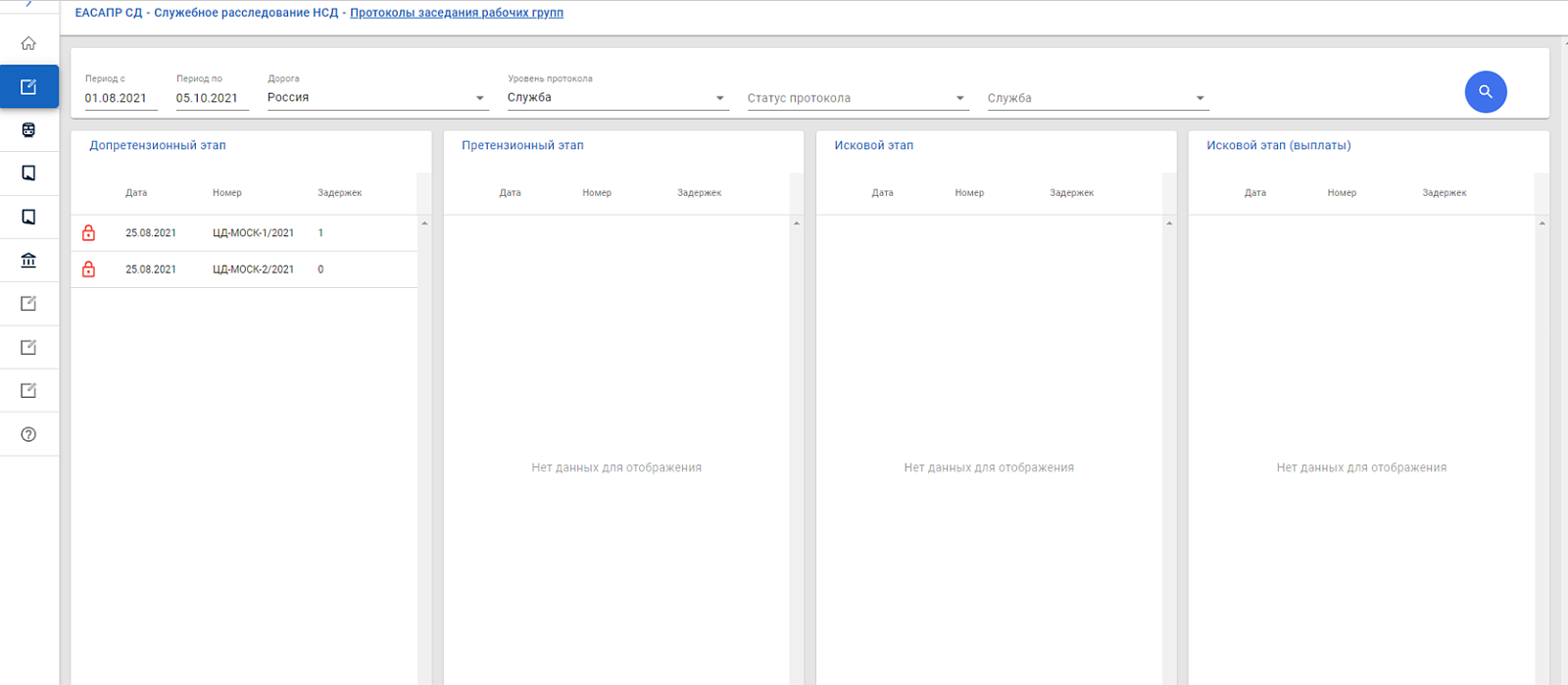Viewport: 1568px width, 685px height.
Task: Open help via the question mark icon
Action: (x=28, y=434)
